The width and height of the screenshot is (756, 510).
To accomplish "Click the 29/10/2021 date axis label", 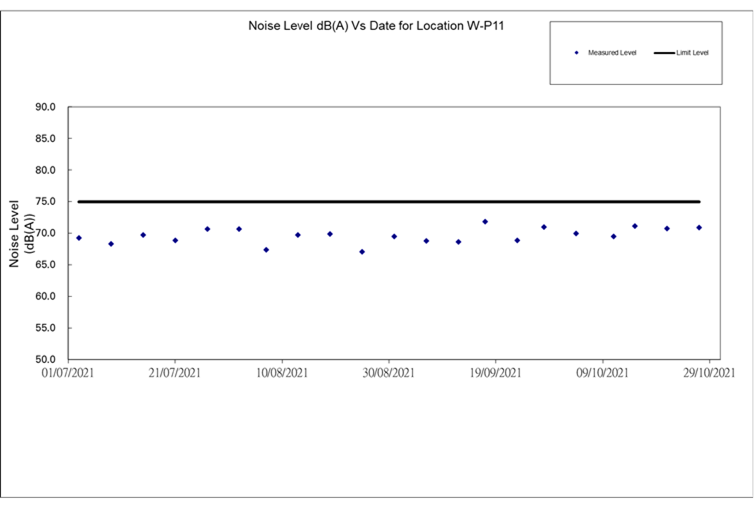I will click(x=709, y=373).
